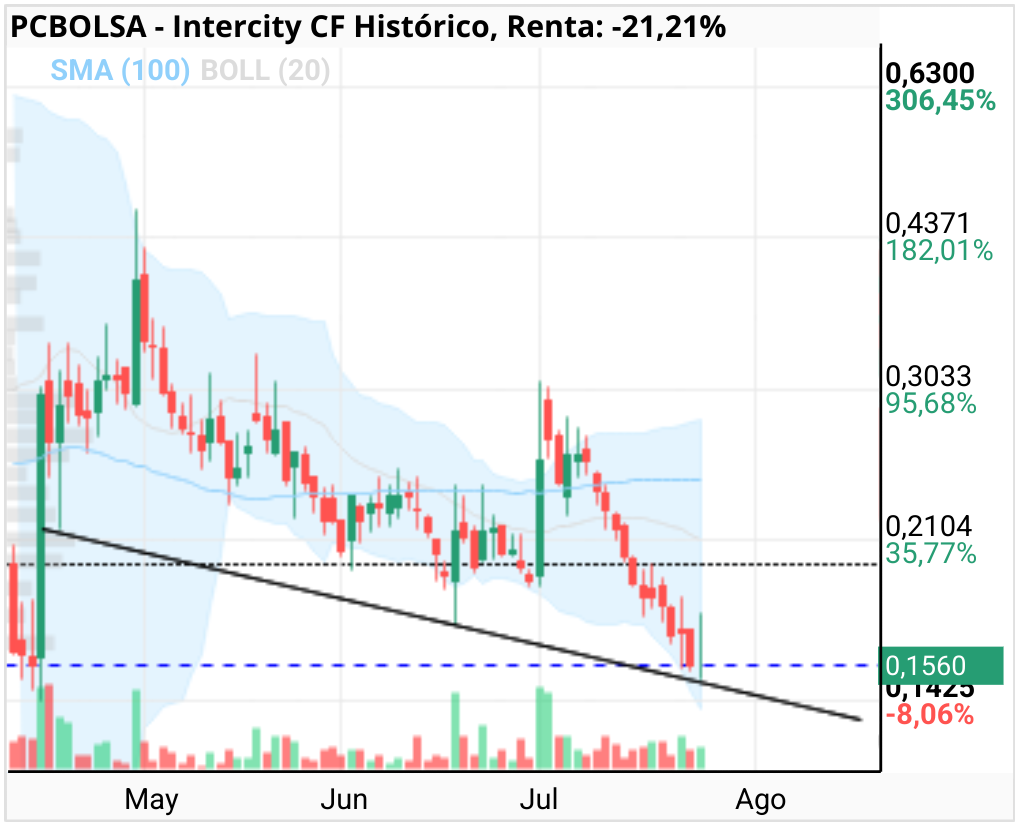
Task: Click the May label on the time axis
Action: (x=151, y=799)
